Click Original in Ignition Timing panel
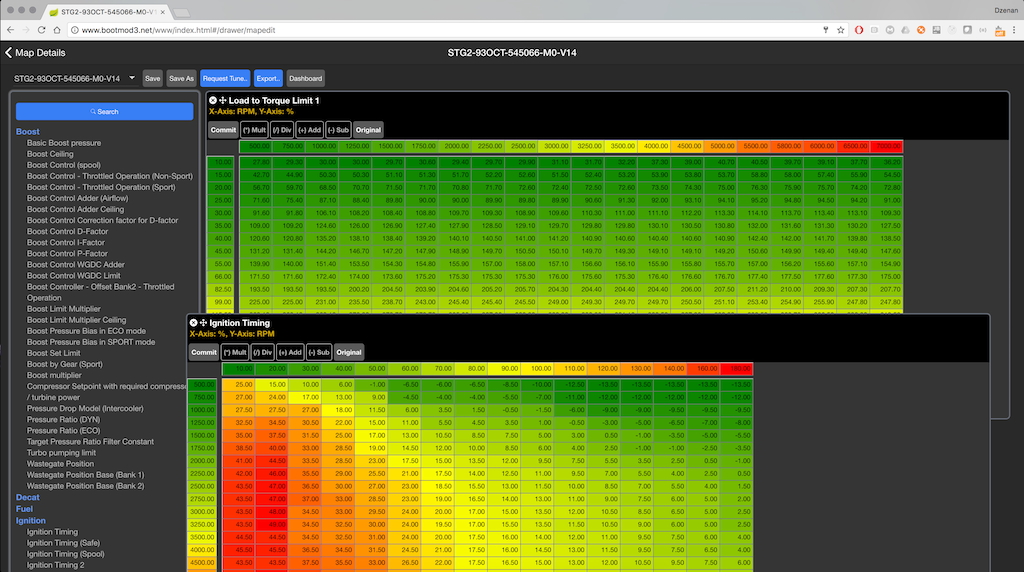The width and height of the screenshot is (1024, 572). pos(348,352)
